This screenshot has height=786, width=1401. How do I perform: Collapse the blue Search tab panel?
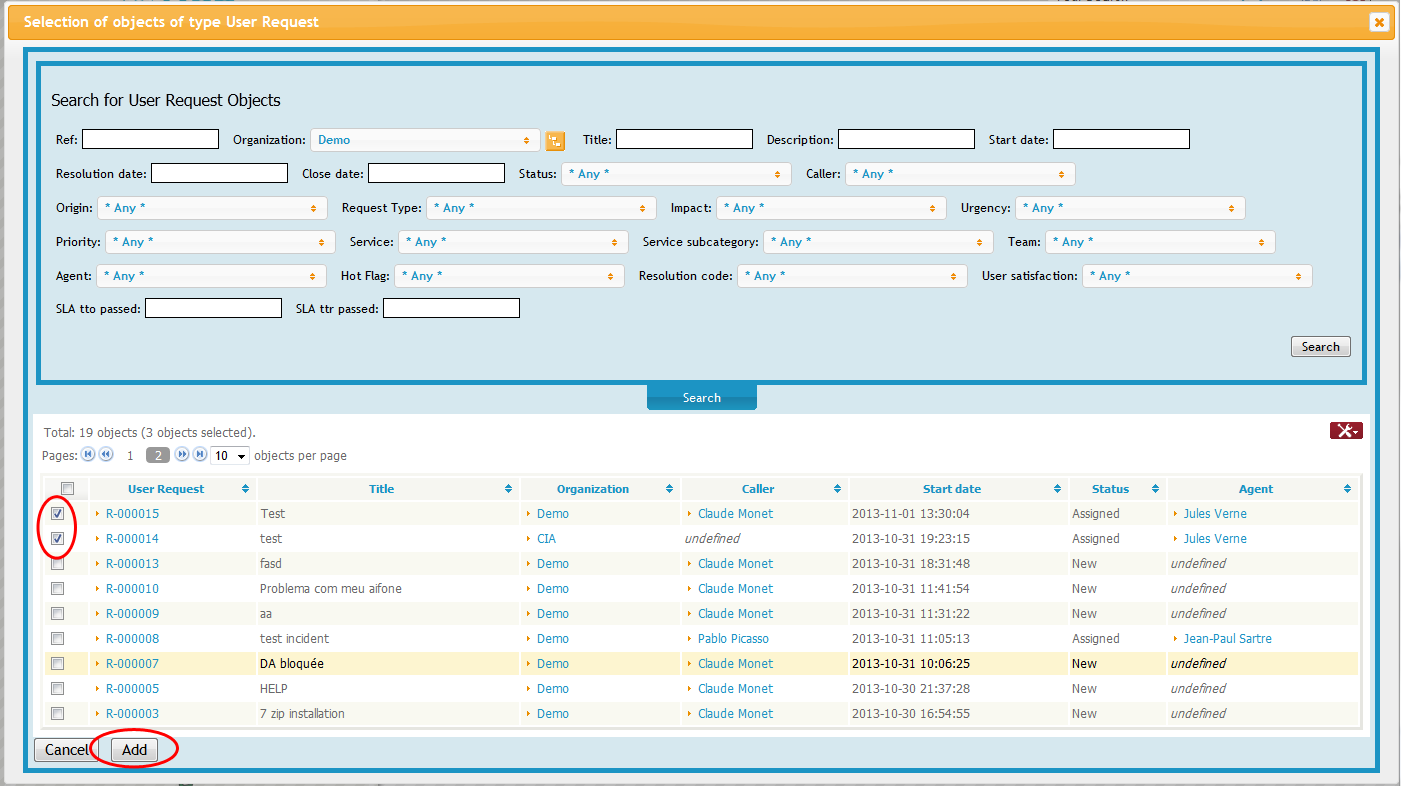pos(701,398)
